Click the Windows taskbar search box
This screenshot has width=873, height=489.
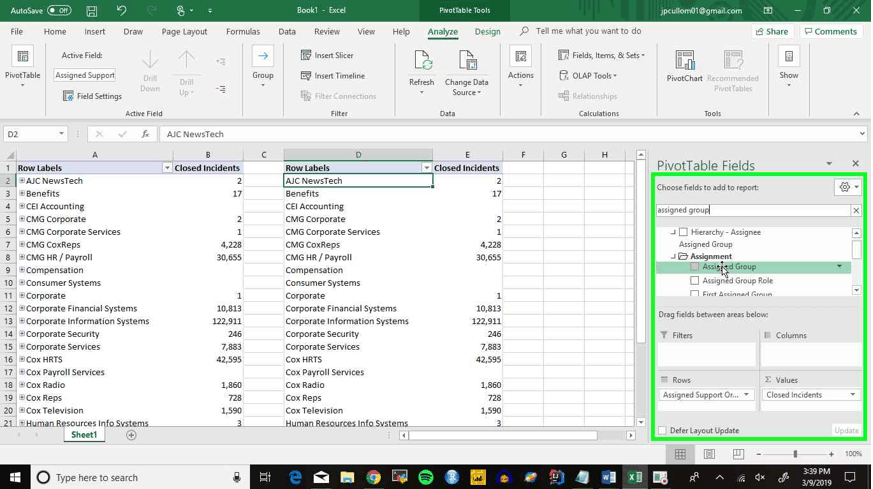tap(139, 477)
